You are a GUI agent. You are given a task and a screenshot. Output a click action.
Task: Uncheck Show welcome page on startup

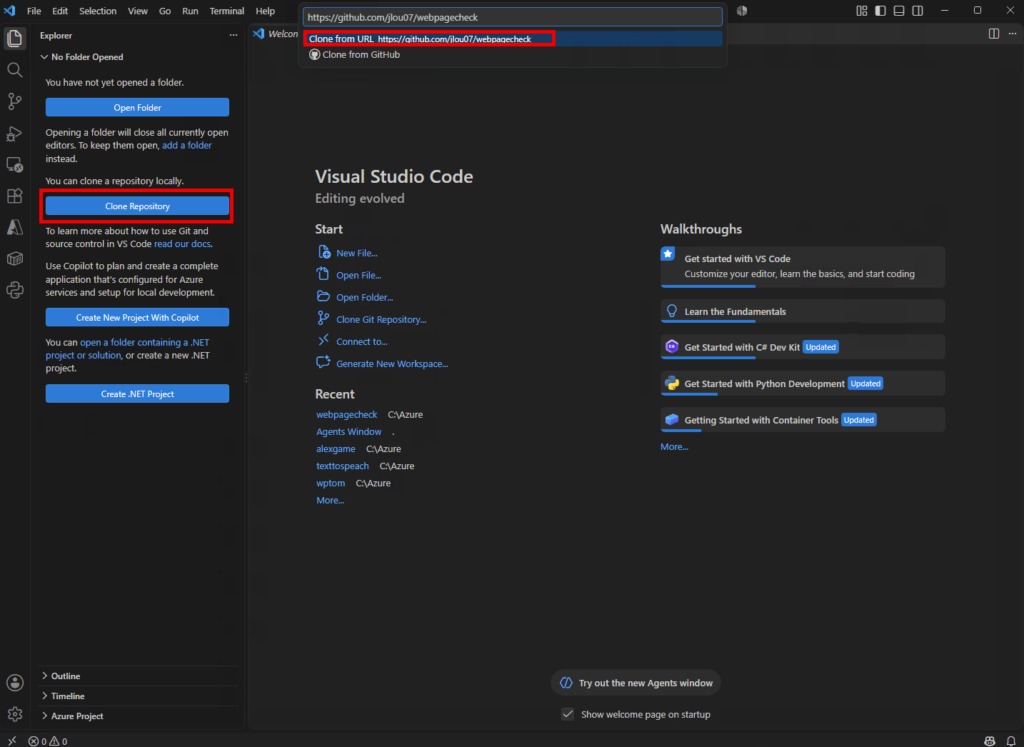pyautogui.click(x=568, y=714)
